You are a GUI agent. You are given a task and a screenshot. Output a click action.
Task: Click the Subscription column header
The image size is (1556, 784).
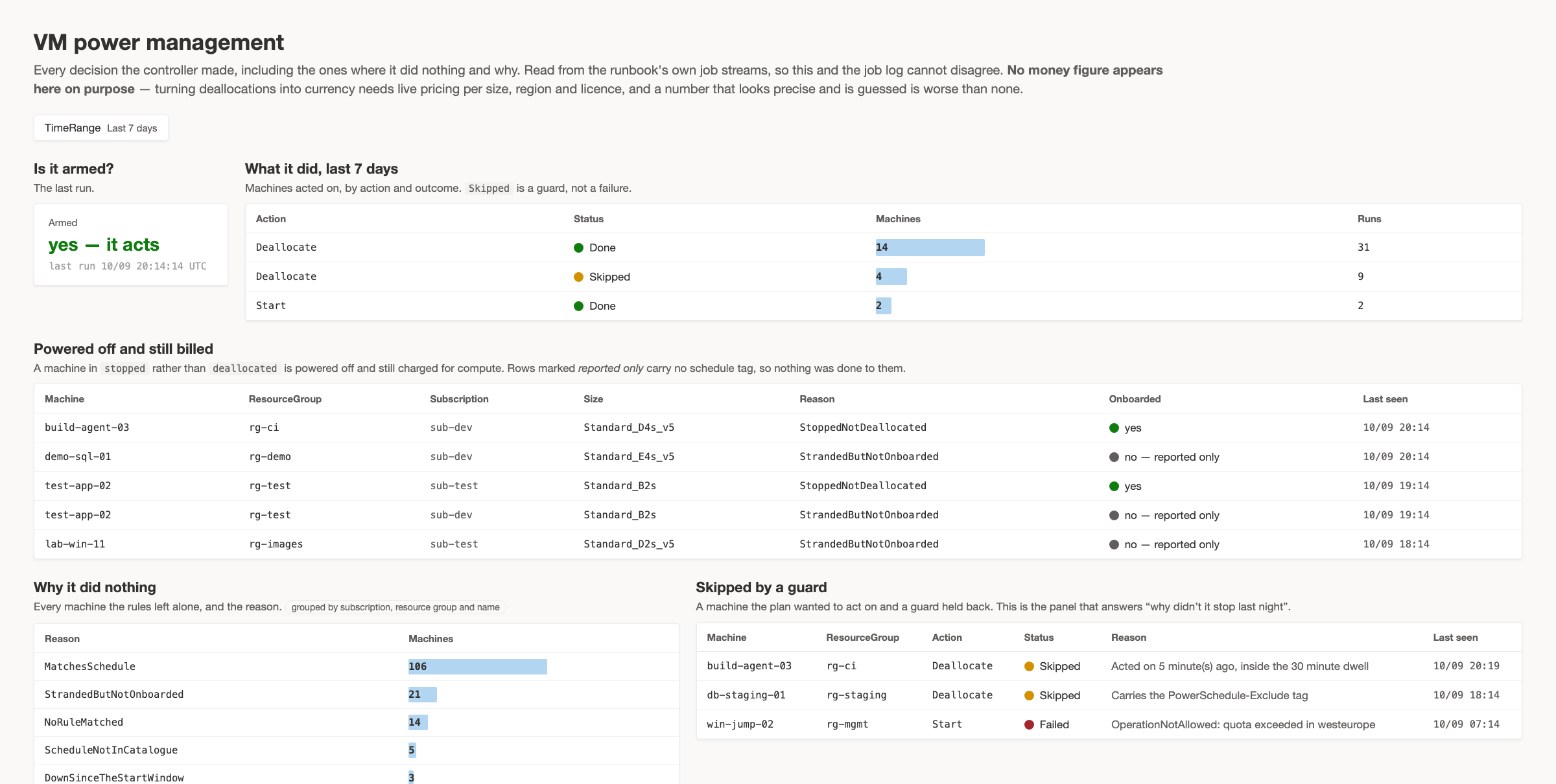(x=459, y=399)
